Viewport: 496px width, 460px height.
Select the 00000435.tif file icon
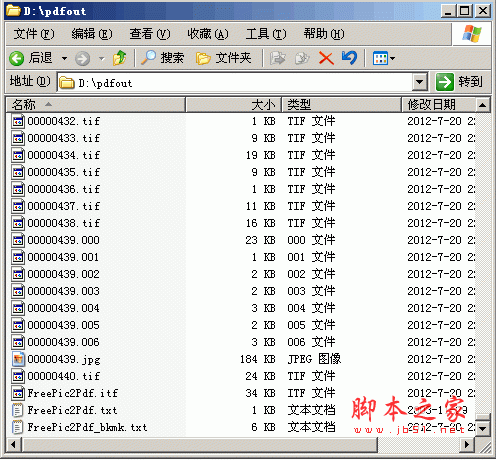coord(18,172)
